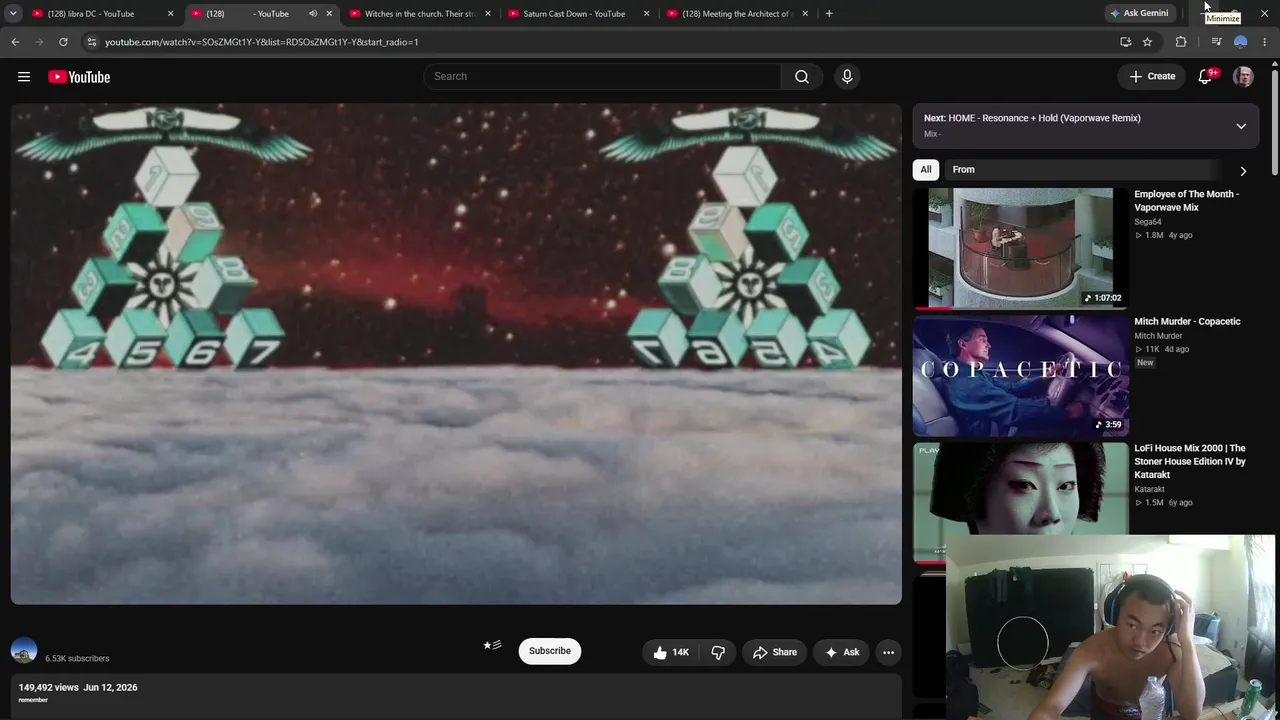Viewport: 1280px width, 720px height.
Task: Click the '6.53K subscribers' text
Action: [77, 658]
